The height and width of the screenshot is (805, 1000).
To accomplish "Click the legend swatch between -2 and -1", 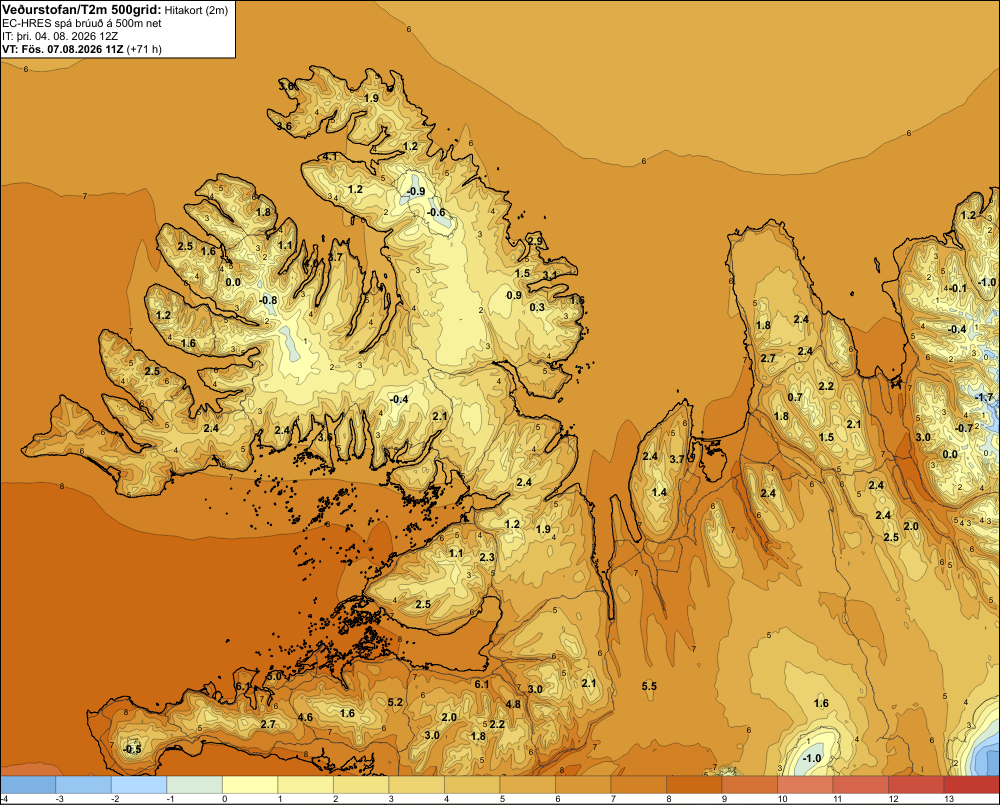I will [139, 785].
